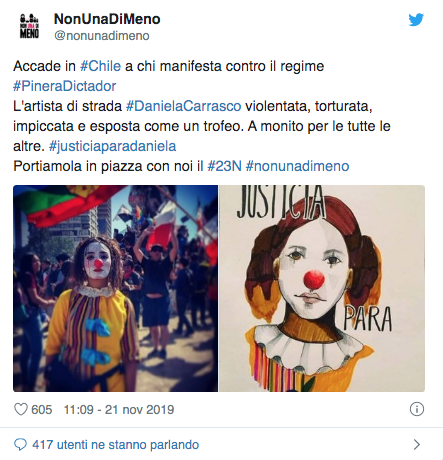Click the tweet body text
This screenshot has width=443, height=460.
click(202, 116)
